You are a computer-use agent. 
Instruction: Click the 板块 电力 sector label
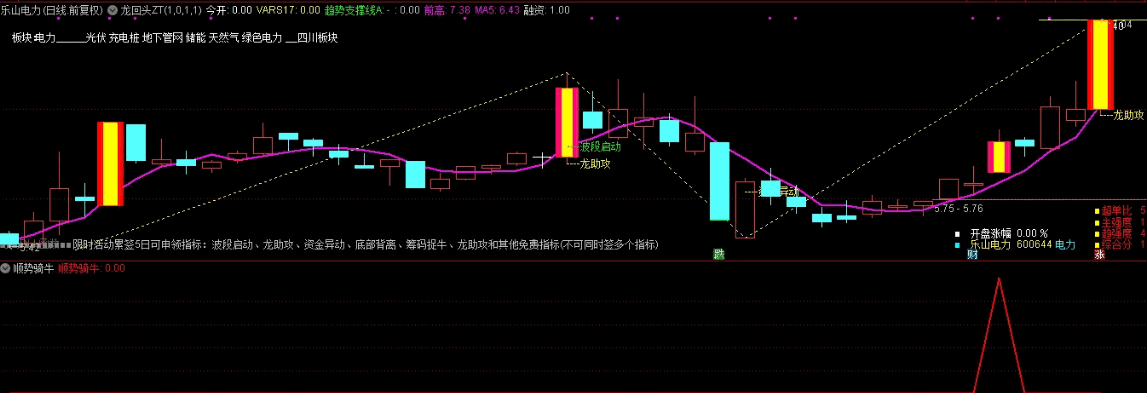pos(34,38)
